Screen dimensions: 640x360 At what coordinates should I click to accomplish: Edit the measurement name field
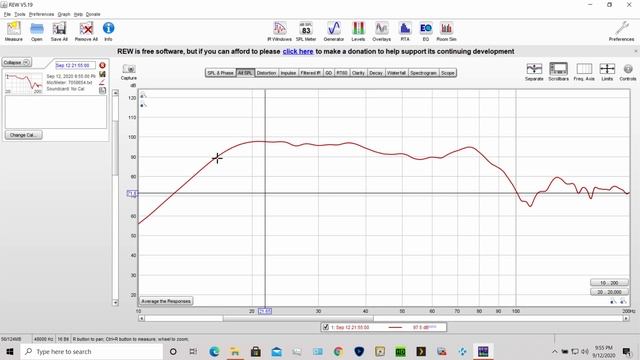point(75,65)
